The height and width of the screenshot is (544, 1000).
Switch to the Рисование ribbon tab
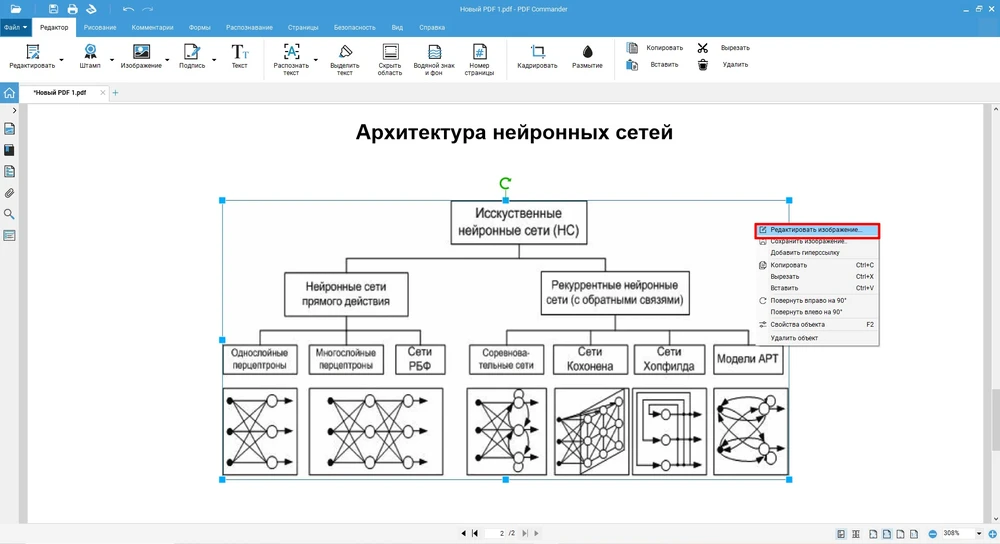[99, 27]
